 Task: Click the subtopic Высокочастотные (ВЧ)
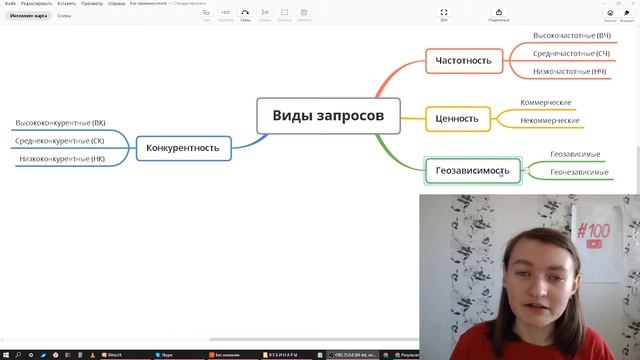click(572, 36)
